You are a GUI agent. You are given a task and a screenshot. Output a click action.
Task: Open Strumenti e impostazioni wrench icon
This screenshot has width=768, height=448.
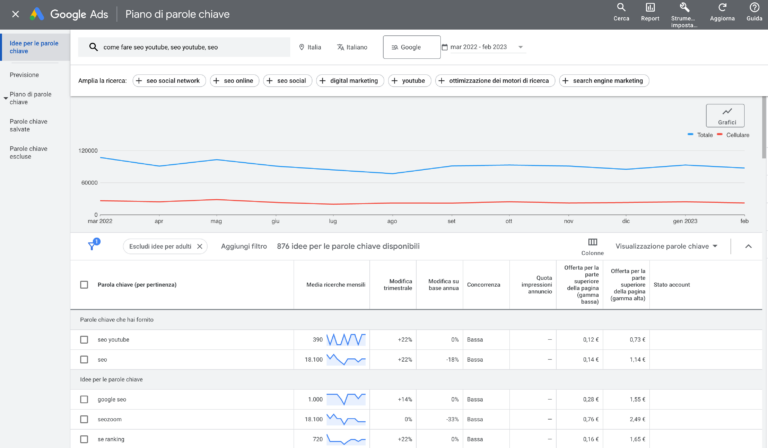coord(684,8)
